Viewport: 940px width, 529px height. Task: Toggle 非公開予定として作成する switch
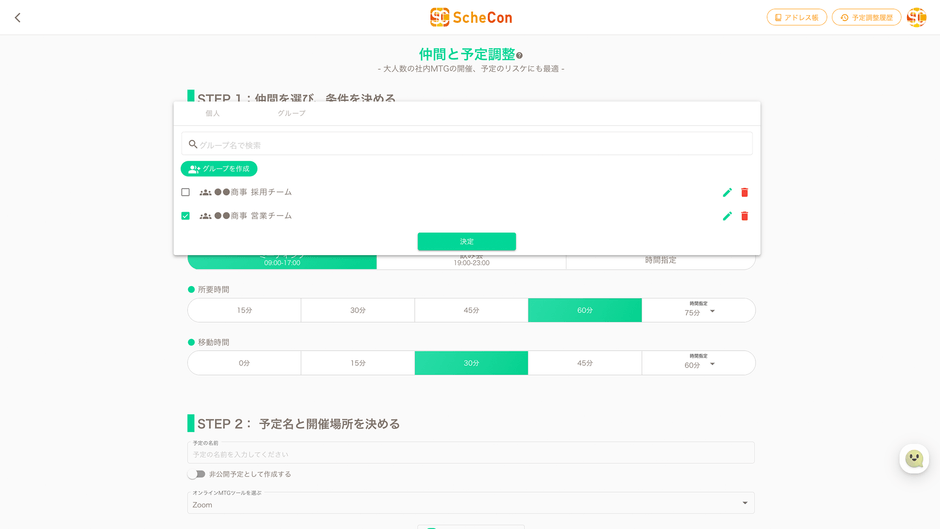click(196, 474)
